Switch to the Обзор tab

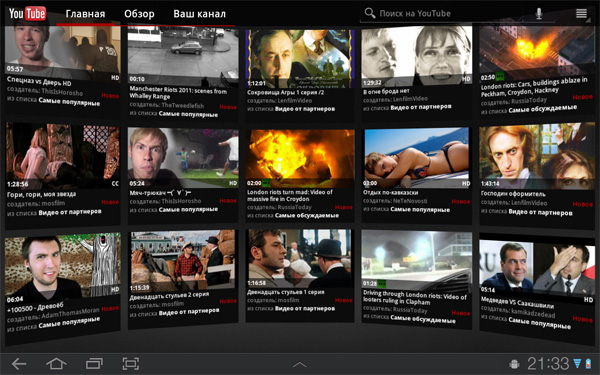click(139, 14)
